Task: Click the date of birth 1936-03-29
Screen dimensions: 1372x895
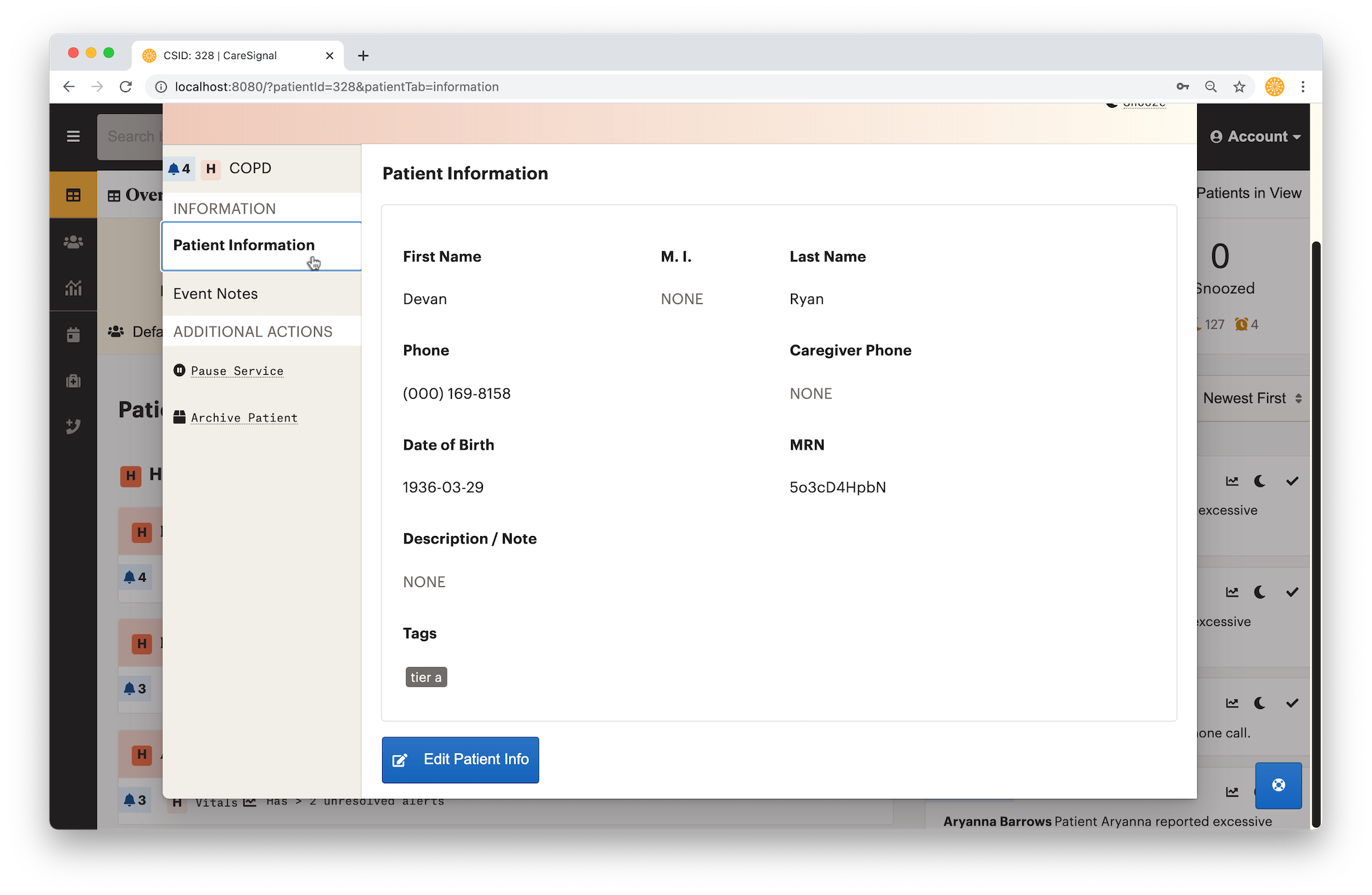Action: point(443,487)
